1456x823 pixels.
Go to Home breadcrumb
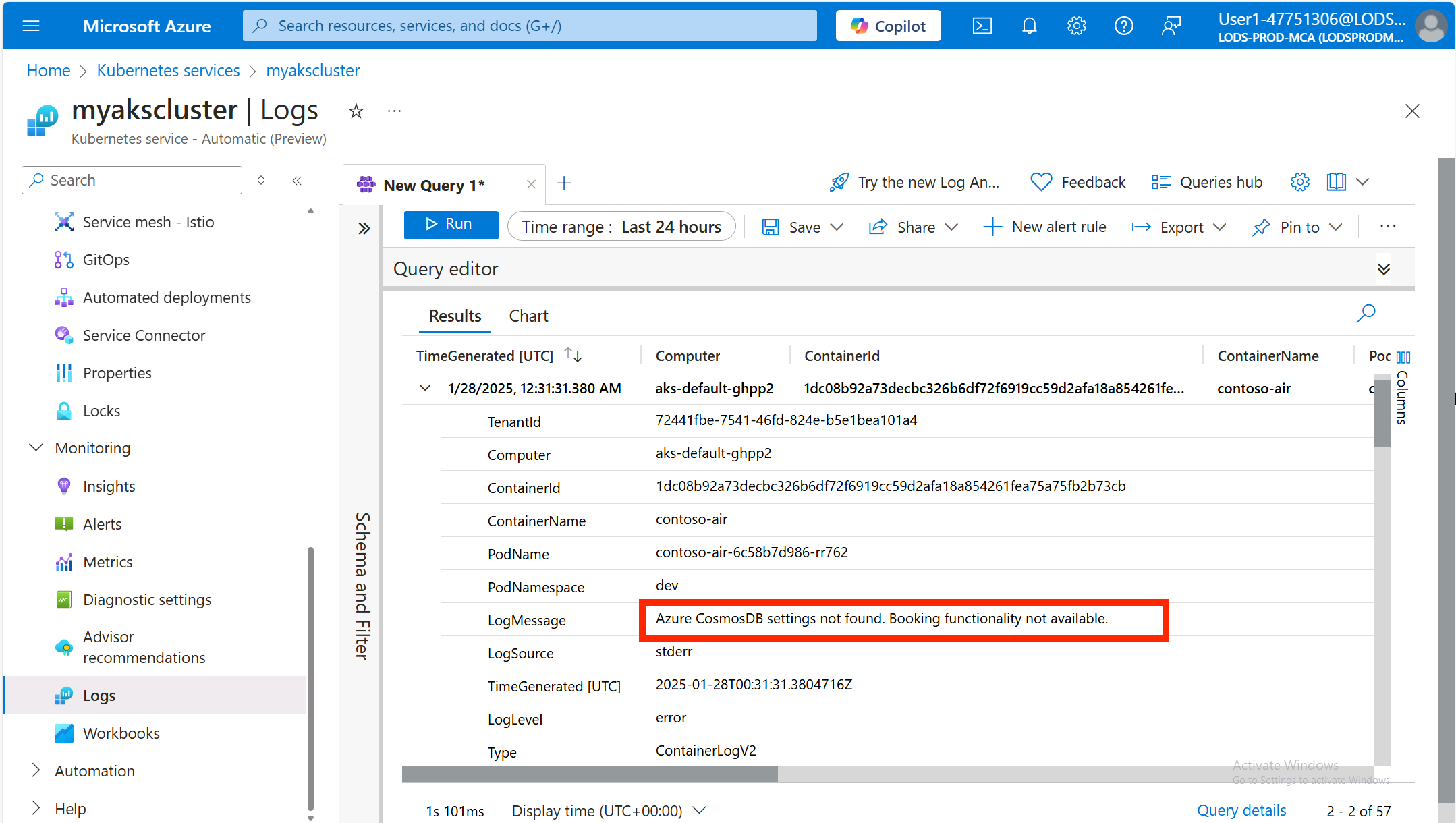click(49, 70)
